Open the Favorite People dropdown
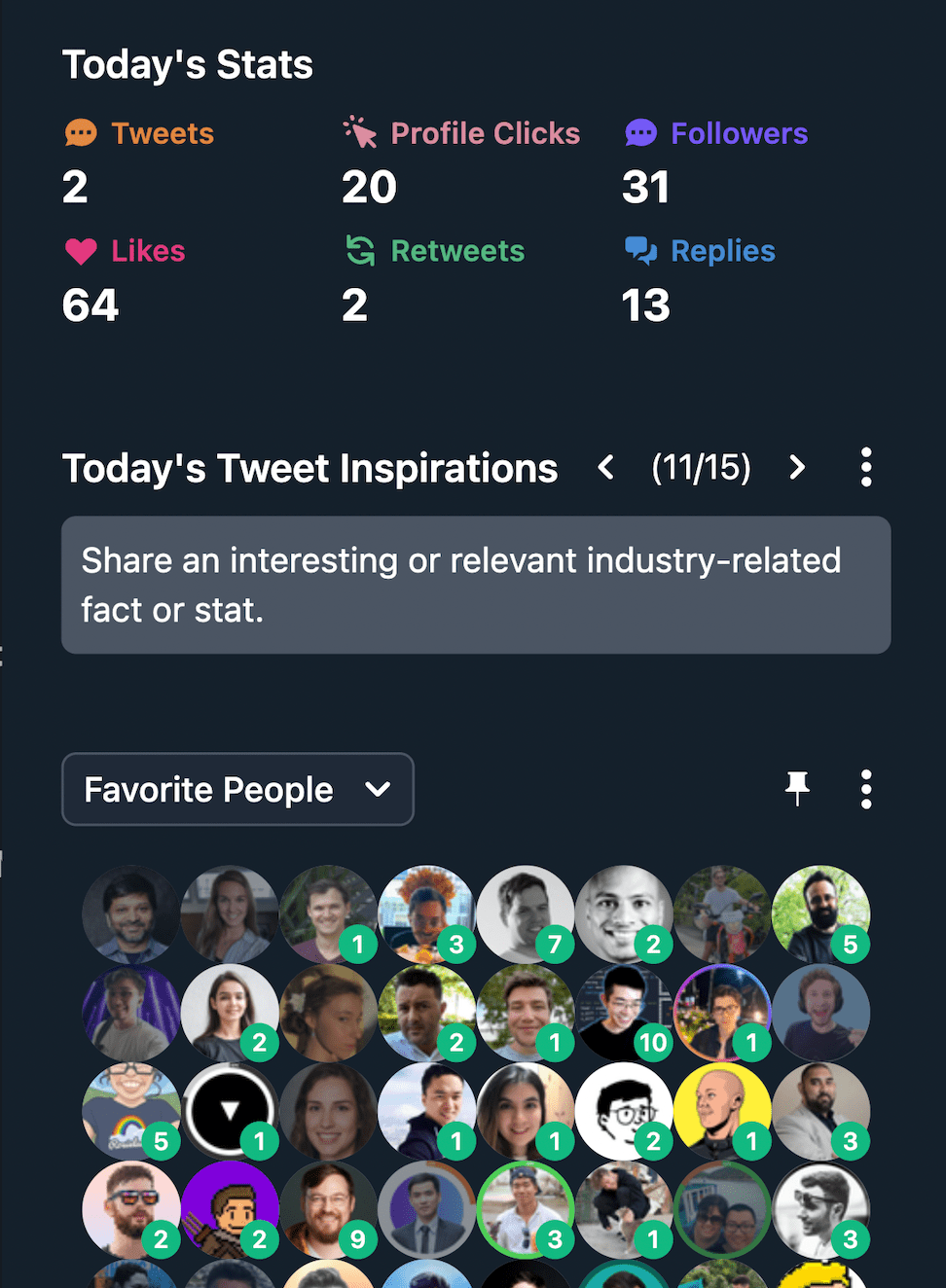Viewport: 946px width, 1288px height. pos(237,789)
